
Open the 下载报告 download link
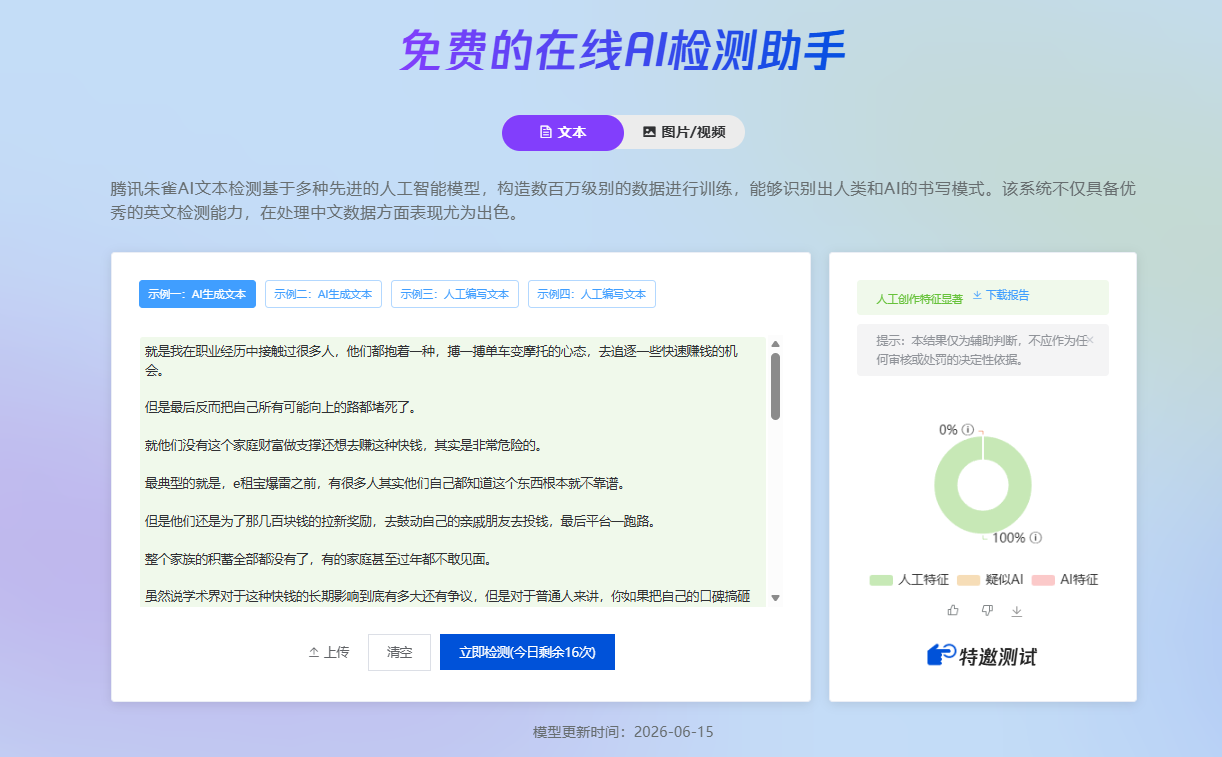[x=1001, y=296]
